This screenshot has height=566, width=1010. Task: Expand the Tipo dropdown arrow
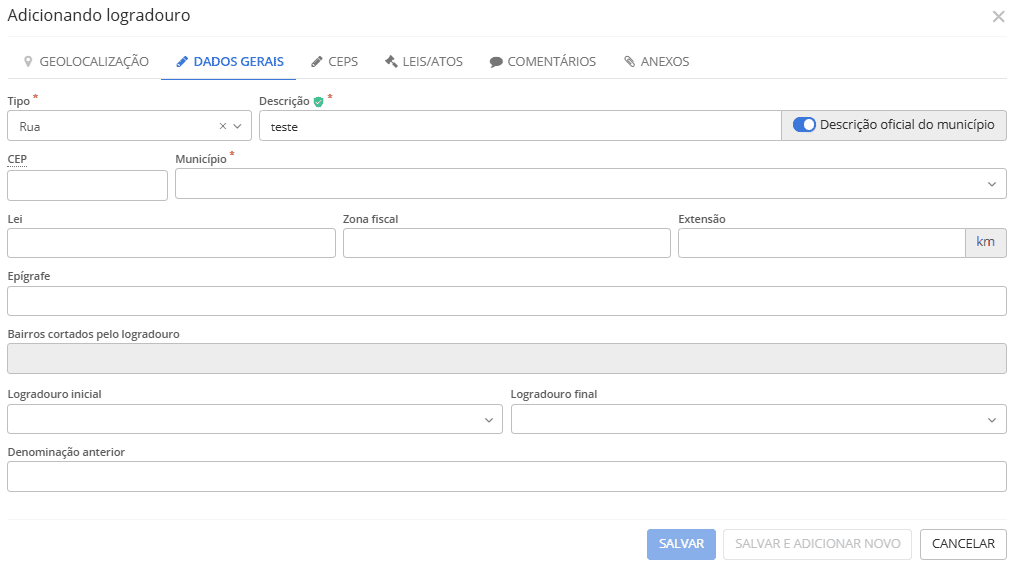[238, 126]
